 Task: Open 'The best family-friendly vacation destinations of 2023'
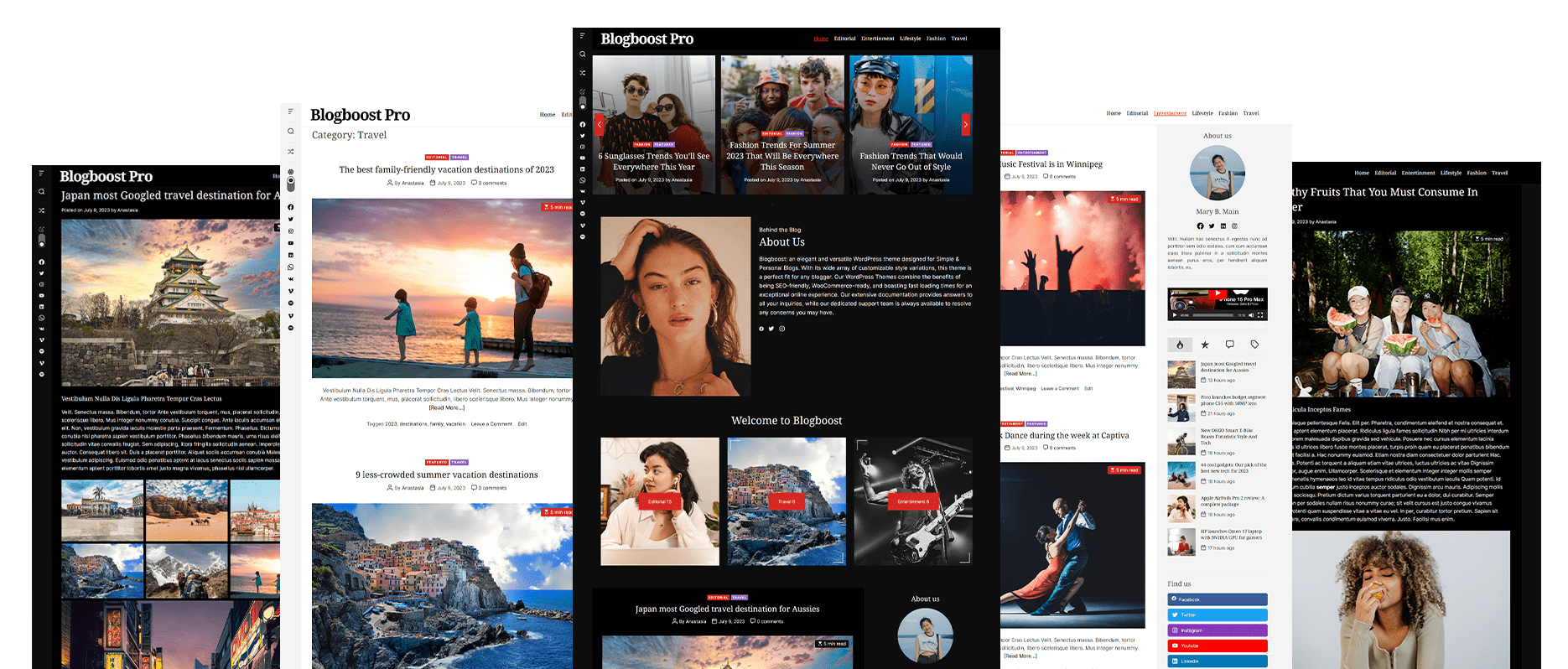point(446,169)
